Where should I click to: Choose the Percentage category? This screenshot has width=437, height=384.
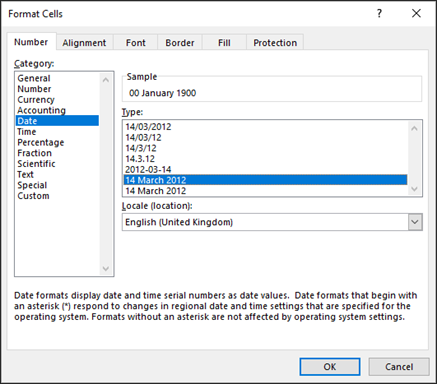pyautogui.click(x=41, y=142)
